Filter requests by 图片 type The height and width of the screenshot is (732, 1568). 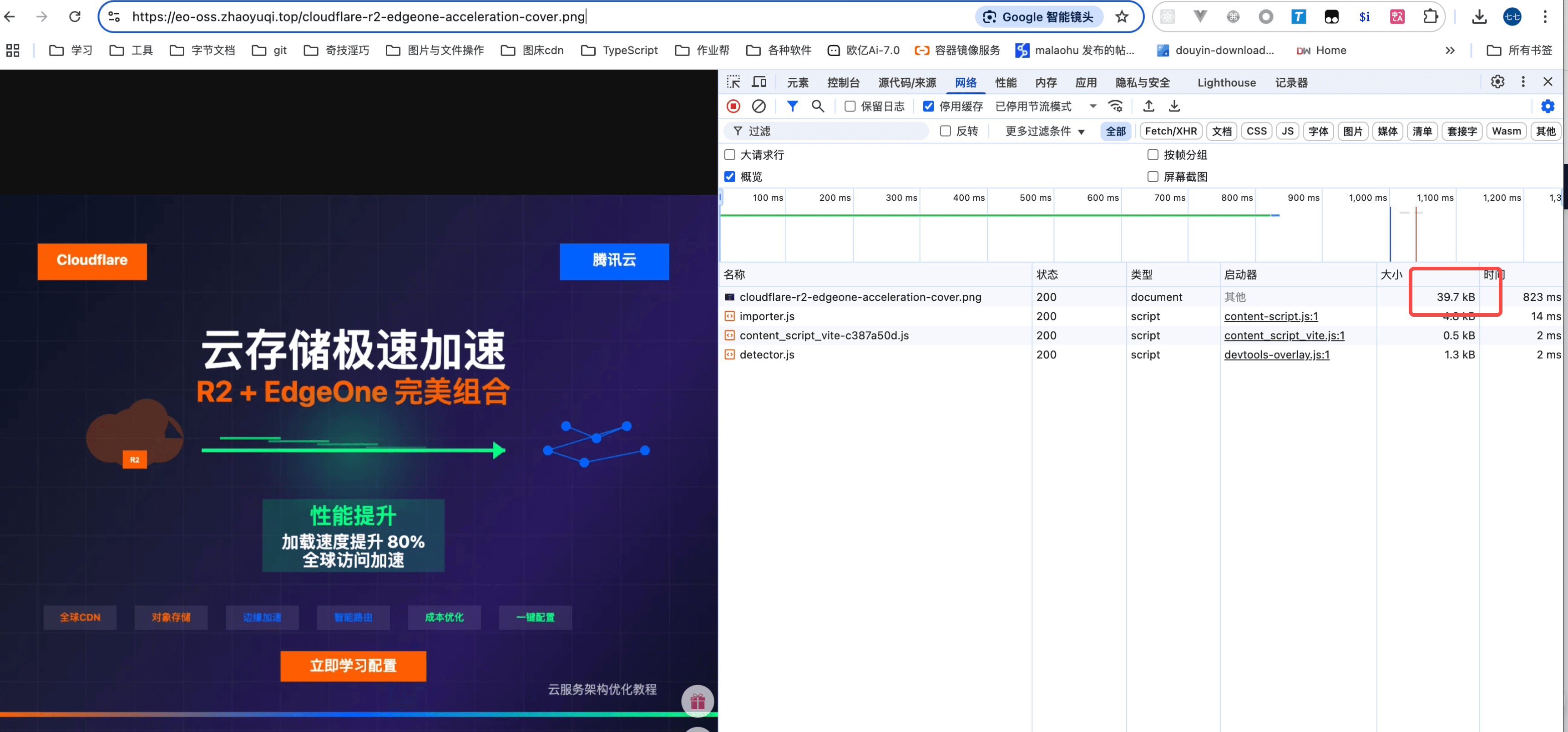[x=1352, y=131]
